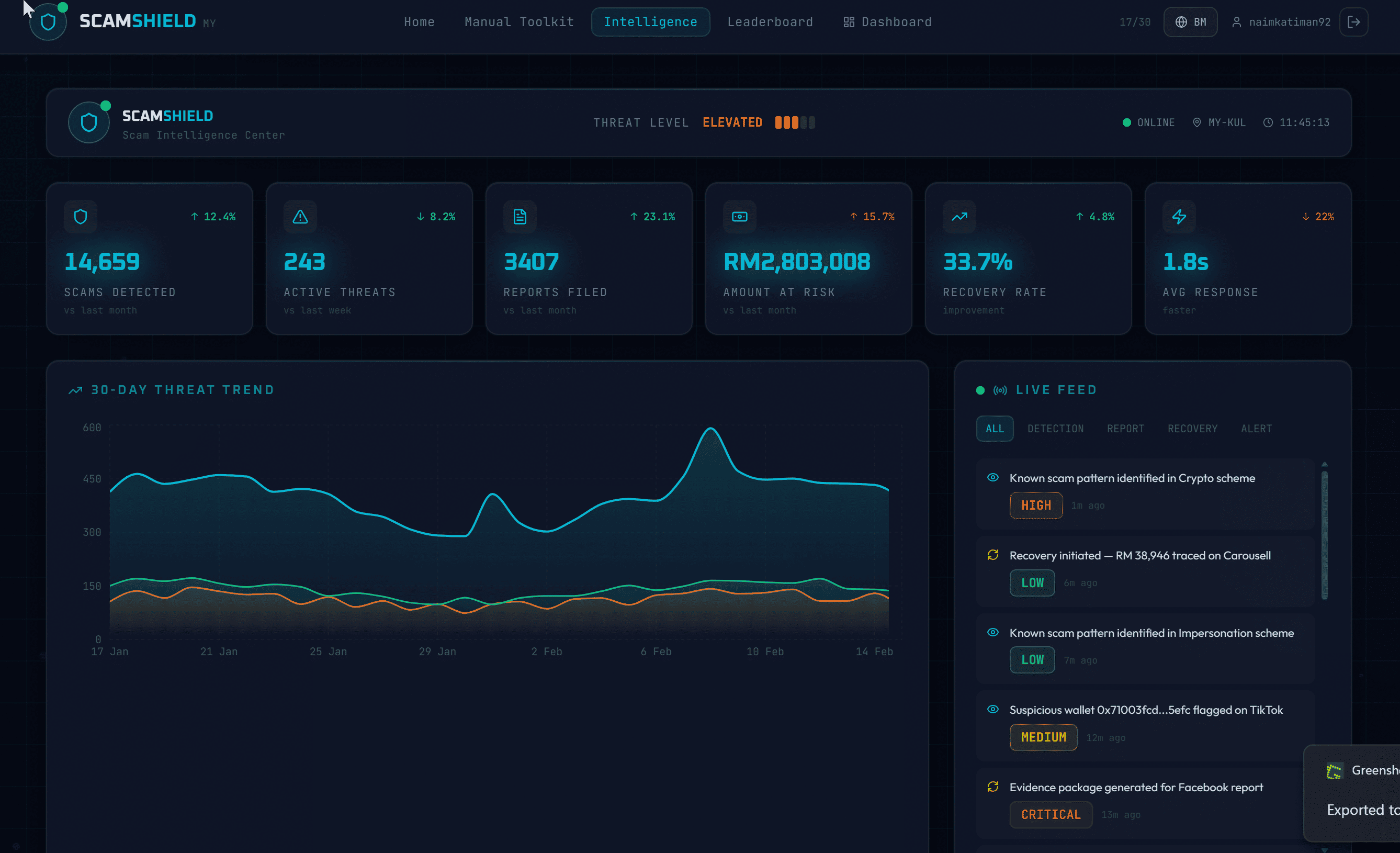Image resolution: width=1400 pixels, height=853 pixels.
Task: Click the warning triangle icon on Active Threats
Action: [300, 217]
